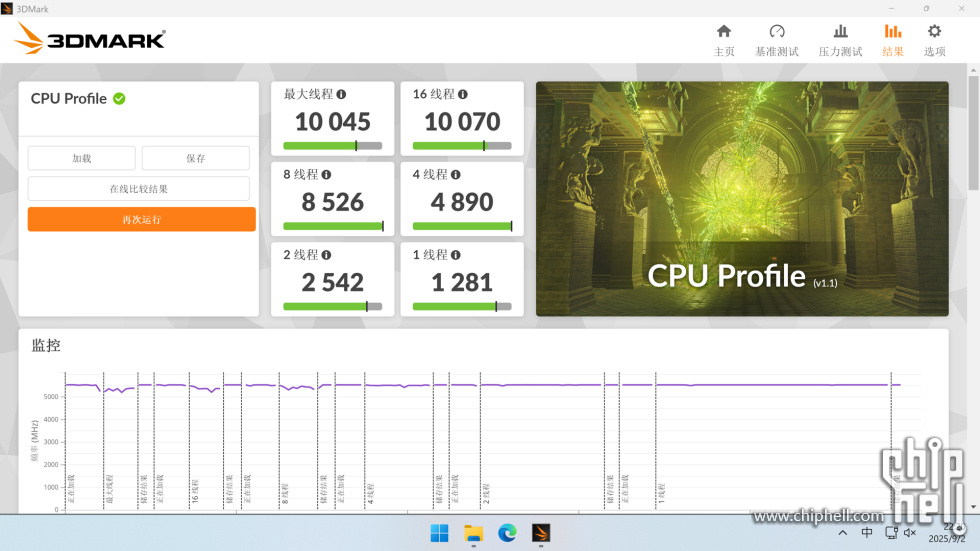Run again with orange 再次运行 button
This screenshot has height=551, width=980.
[x=142, y=219]
